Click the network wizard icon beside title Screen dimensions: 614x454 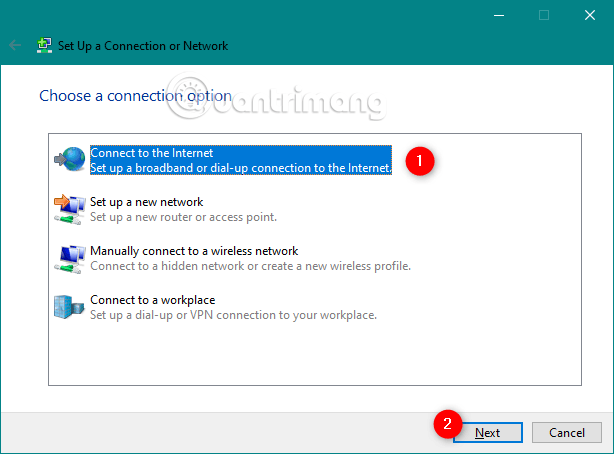tap(44, 46)
